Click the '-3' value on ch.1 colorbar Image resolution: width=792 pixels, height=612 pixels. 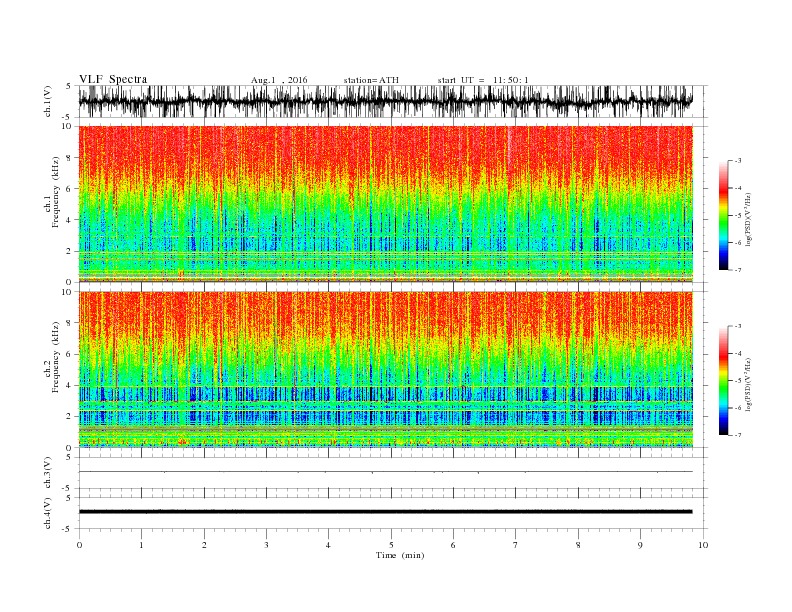pos(737,161)
